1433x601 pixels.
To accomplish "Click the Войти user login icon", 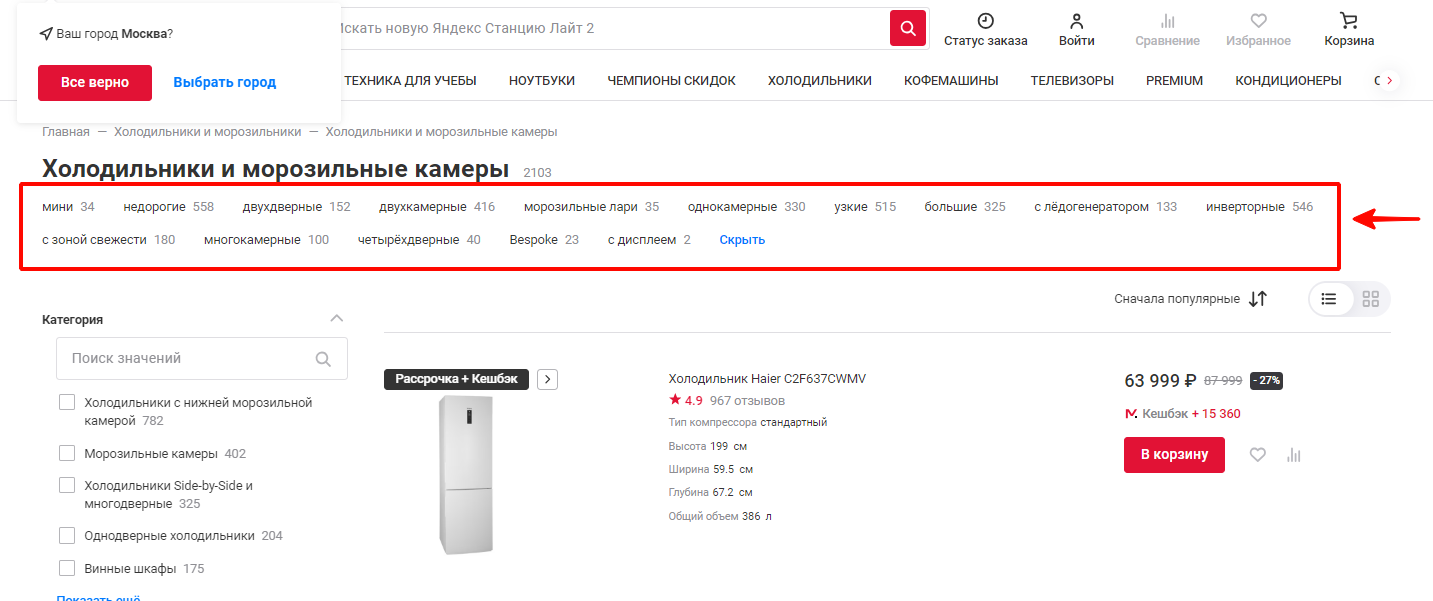I will [1076, 21].
